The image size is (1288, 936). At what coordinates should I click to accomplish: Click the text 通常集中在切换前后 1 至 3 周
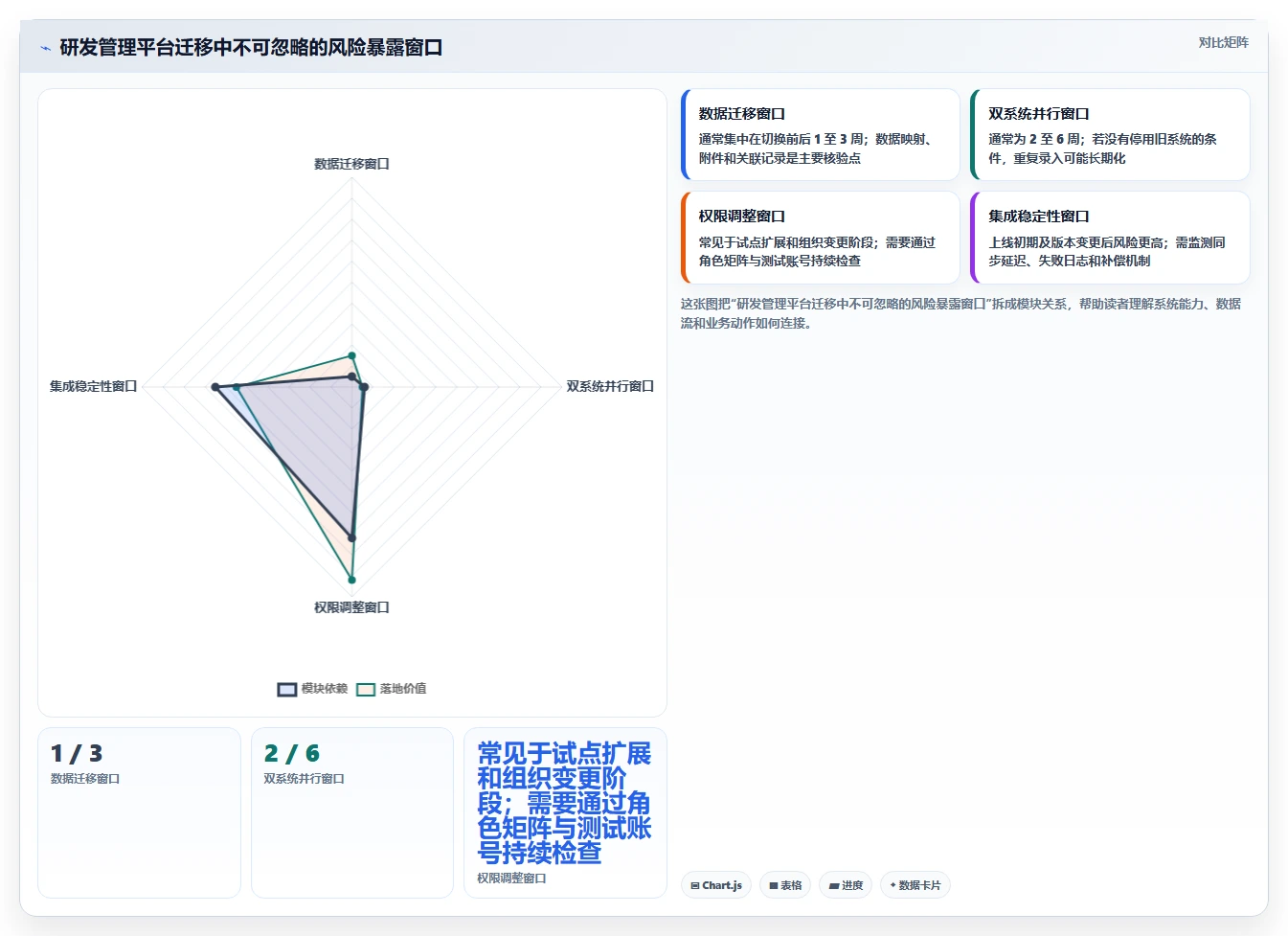[781, 139]
